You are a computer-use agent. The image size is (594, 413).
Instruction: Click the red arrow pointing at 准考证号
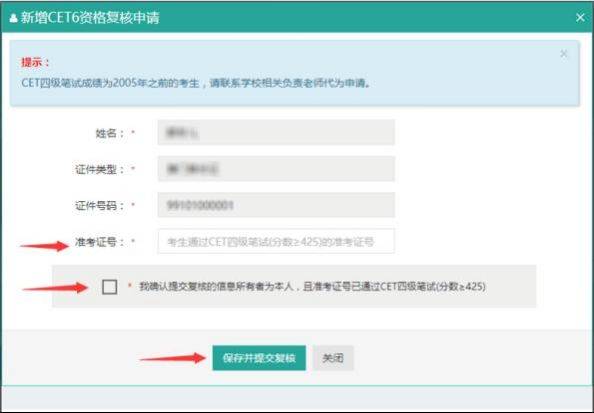(44, 246)
